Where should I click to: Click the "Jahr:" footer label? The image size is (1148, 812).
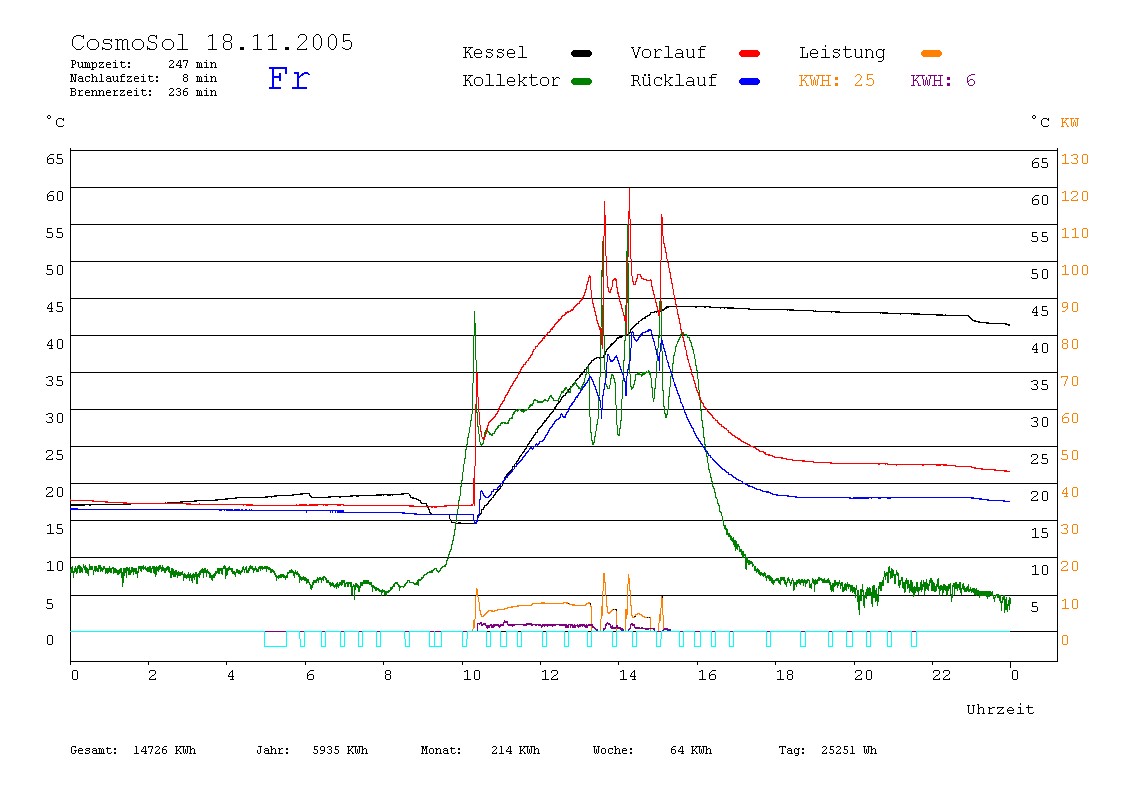(x=273, y=750)
